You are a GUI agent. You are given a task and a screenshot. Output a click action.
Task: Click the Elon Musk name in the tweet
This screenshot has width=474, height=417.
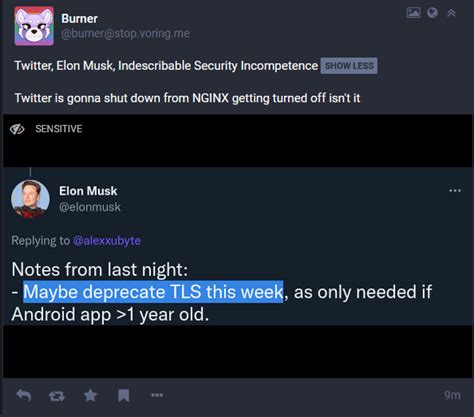88,191
